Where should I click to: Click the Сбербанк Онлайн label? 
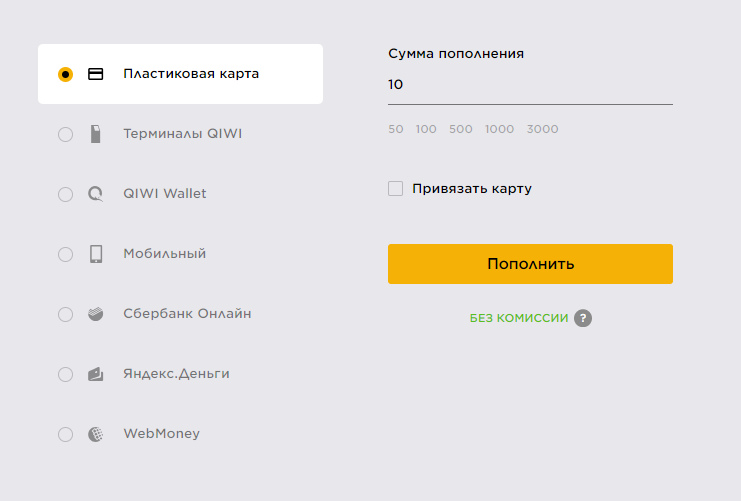tap(187, 314)
